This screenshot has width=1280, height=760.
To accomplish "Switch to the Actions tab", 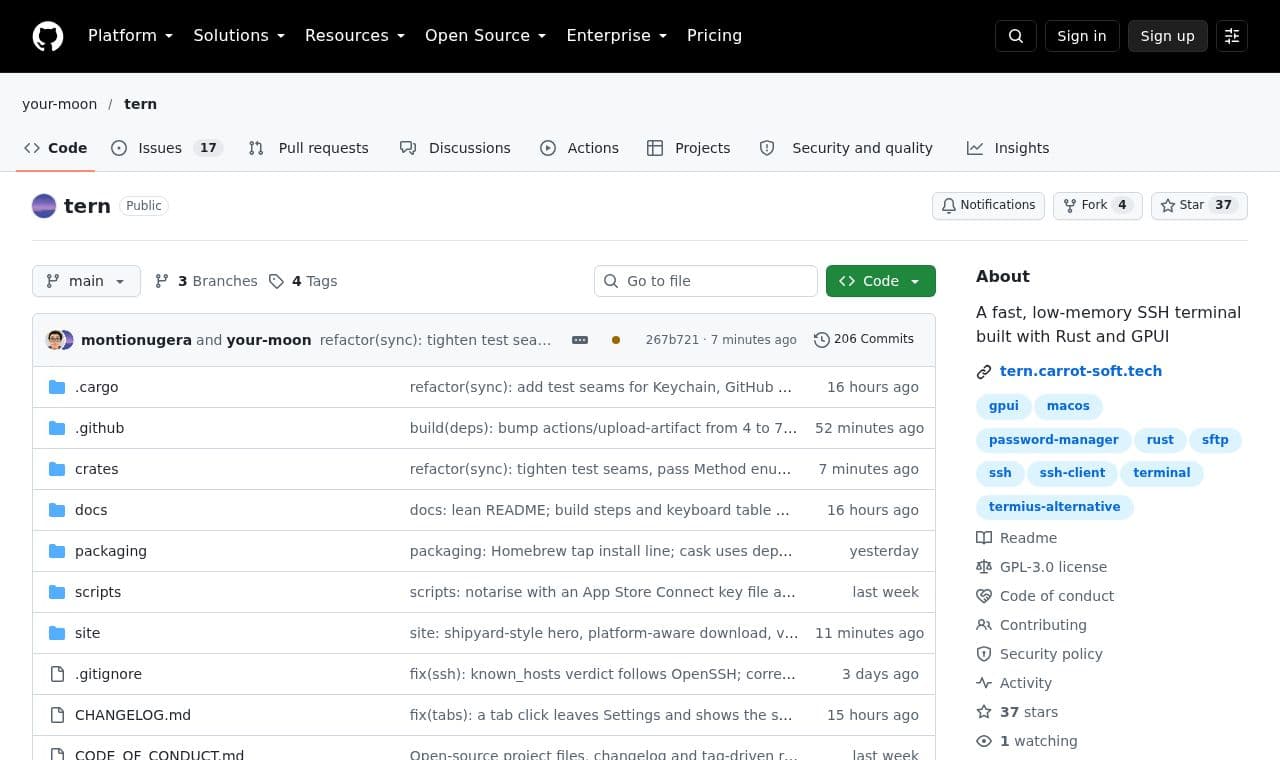I will (580, 148).
